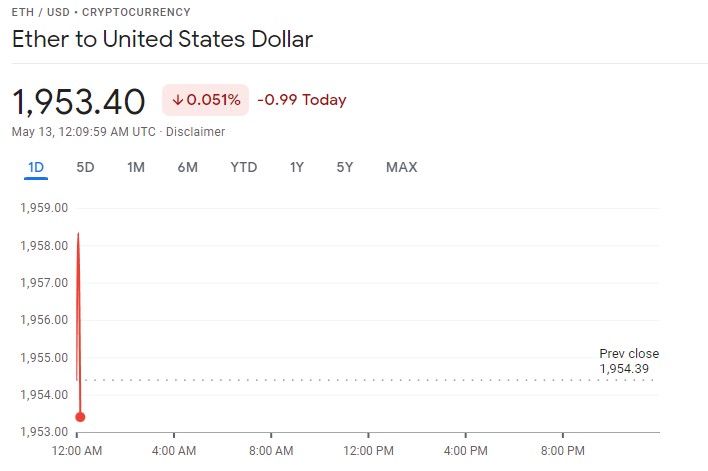Click the -0.99 Today change text
This screenshot has height=471, width=708.
[301, 100]
